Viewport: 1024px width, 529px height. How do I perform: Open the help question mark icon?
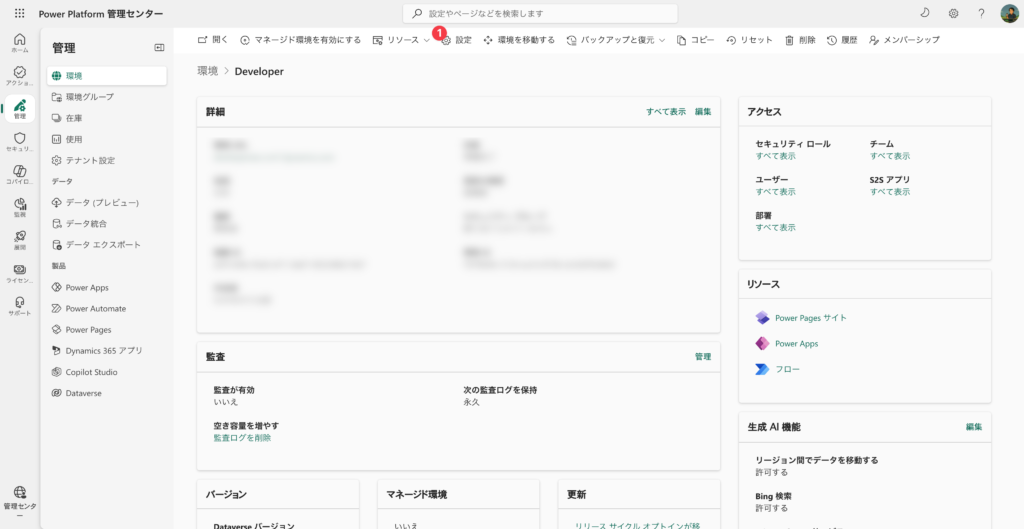click(982, 14)
